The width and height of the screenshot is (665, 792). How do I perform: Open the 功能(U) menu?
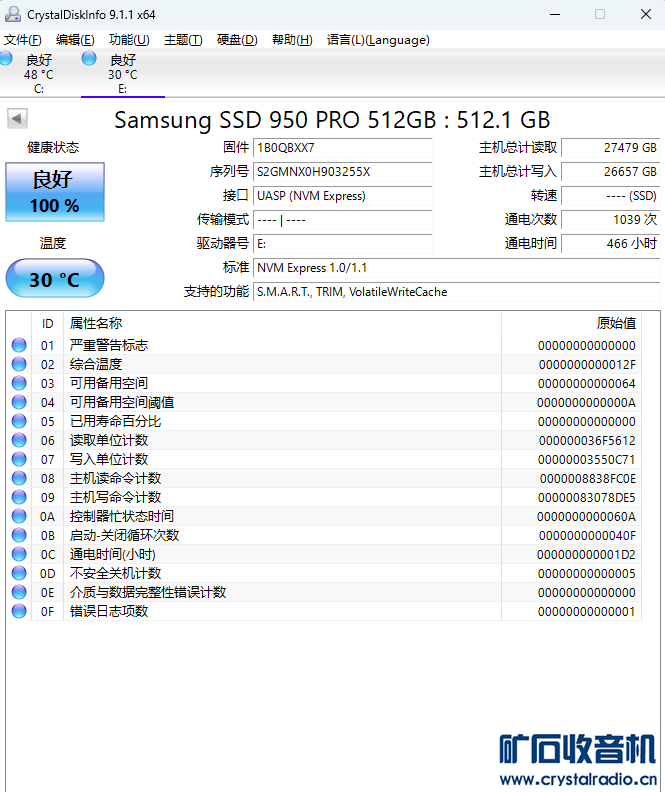(x=129, y=40)
